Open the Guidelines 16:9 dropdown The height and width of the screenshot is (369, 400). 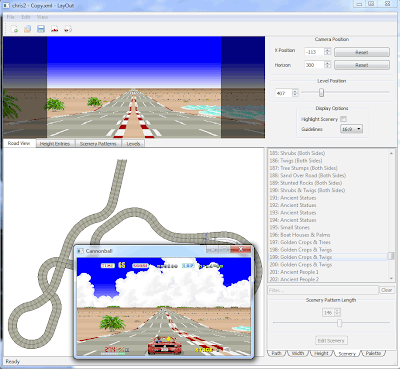point(351,129)
